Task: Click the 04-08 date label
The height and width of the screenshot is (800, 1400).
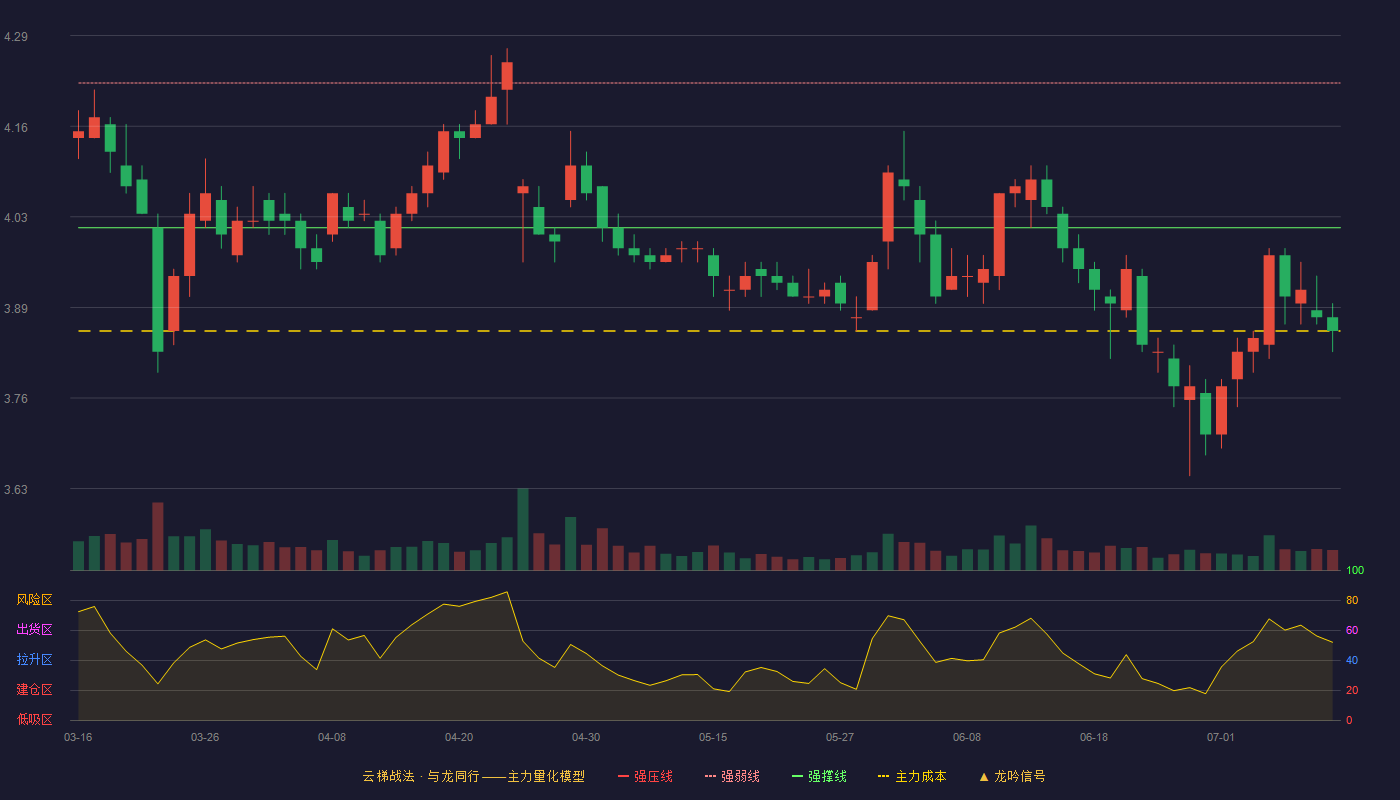Action: [332, 737]
